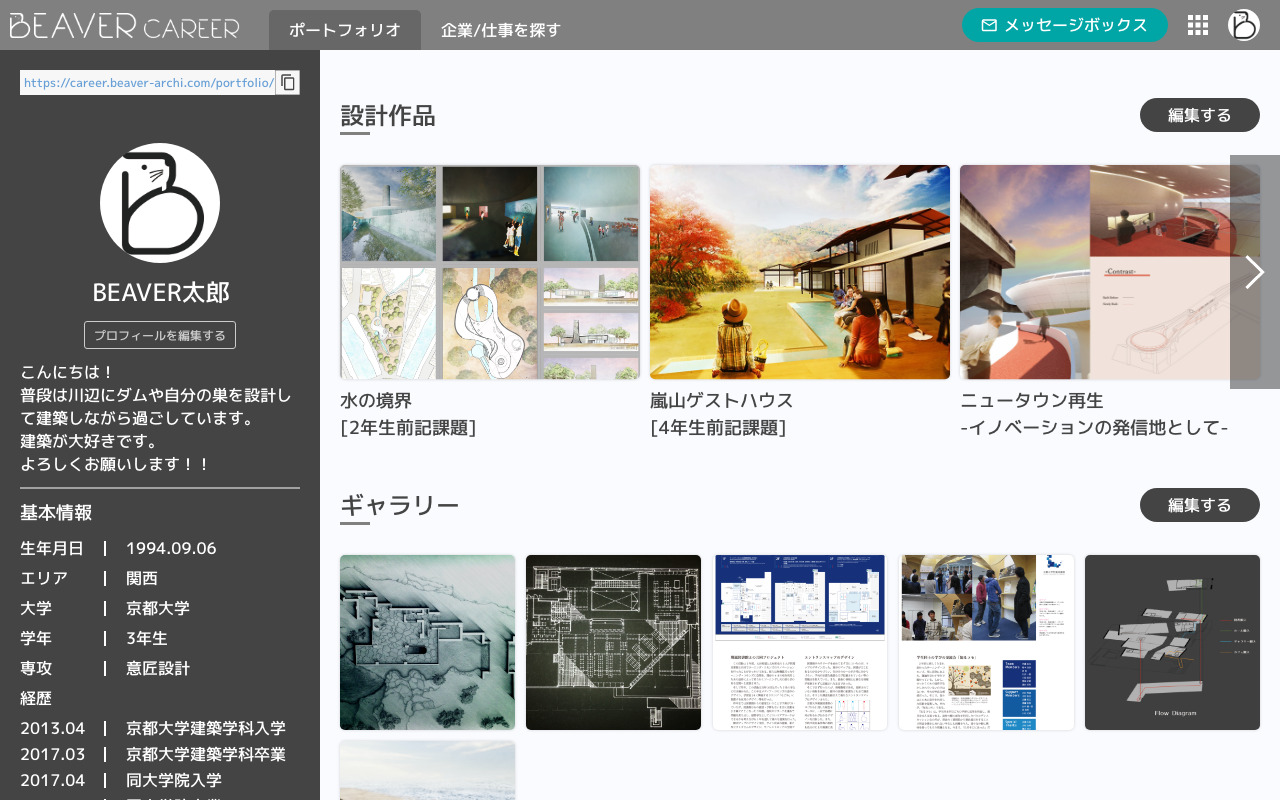Switch to the ポートフォリオ tab

(345, 30)
